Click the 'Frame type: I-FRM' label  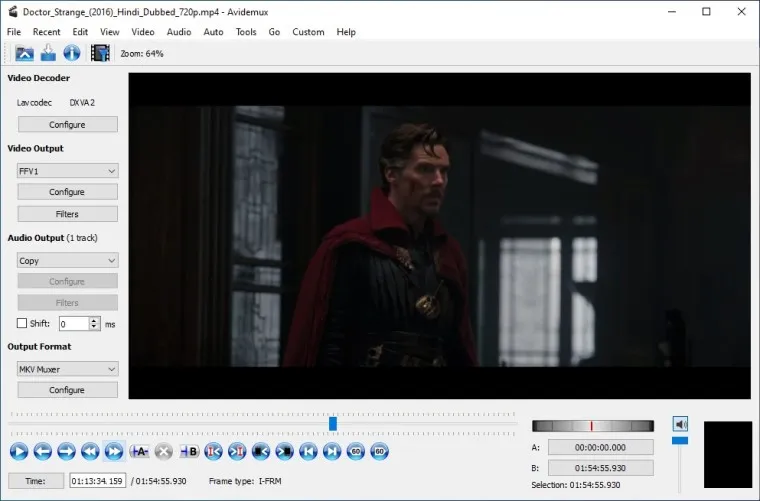[245, 481]
